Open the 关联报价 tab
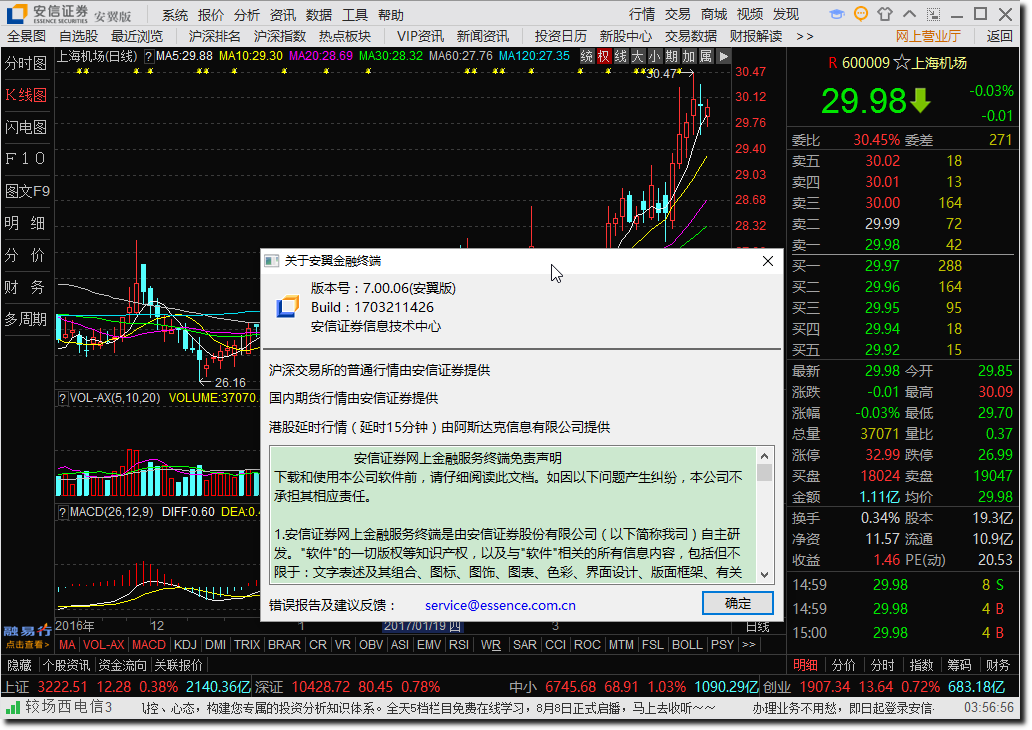 click(178, 665)
